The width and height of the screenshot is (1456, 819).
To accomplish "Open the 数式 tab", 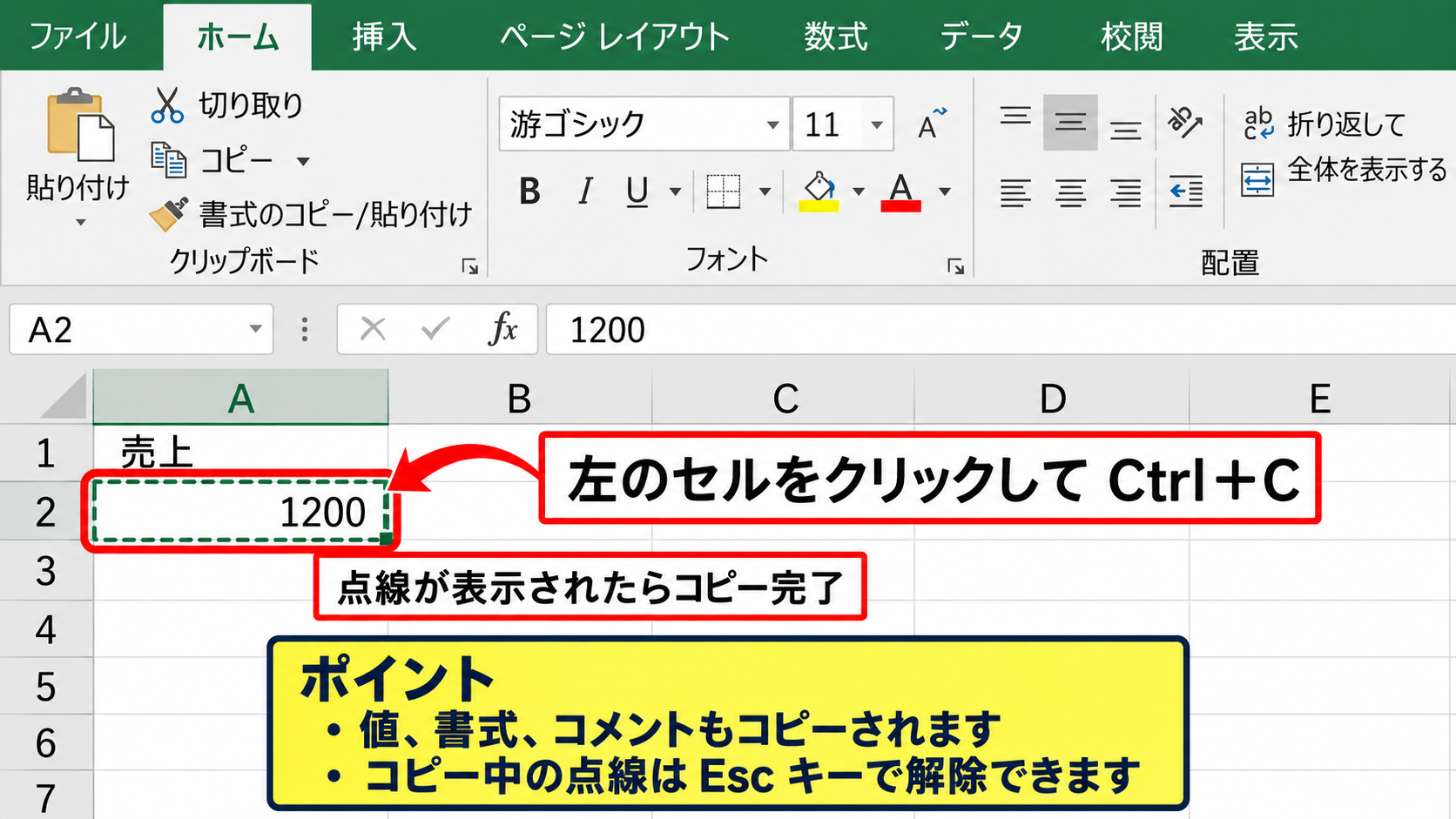I will coord(836,37).
